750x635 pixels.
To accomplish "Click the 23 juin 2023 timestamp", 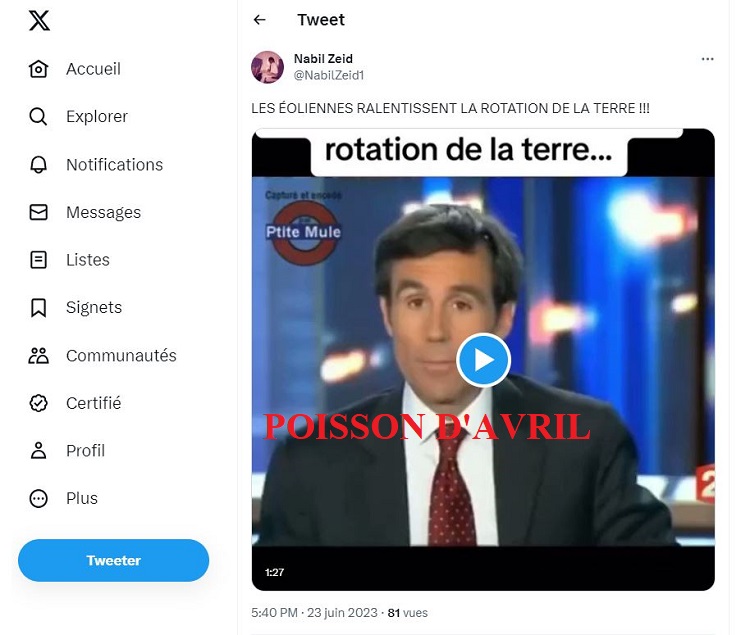I will [x=342, y=613].
